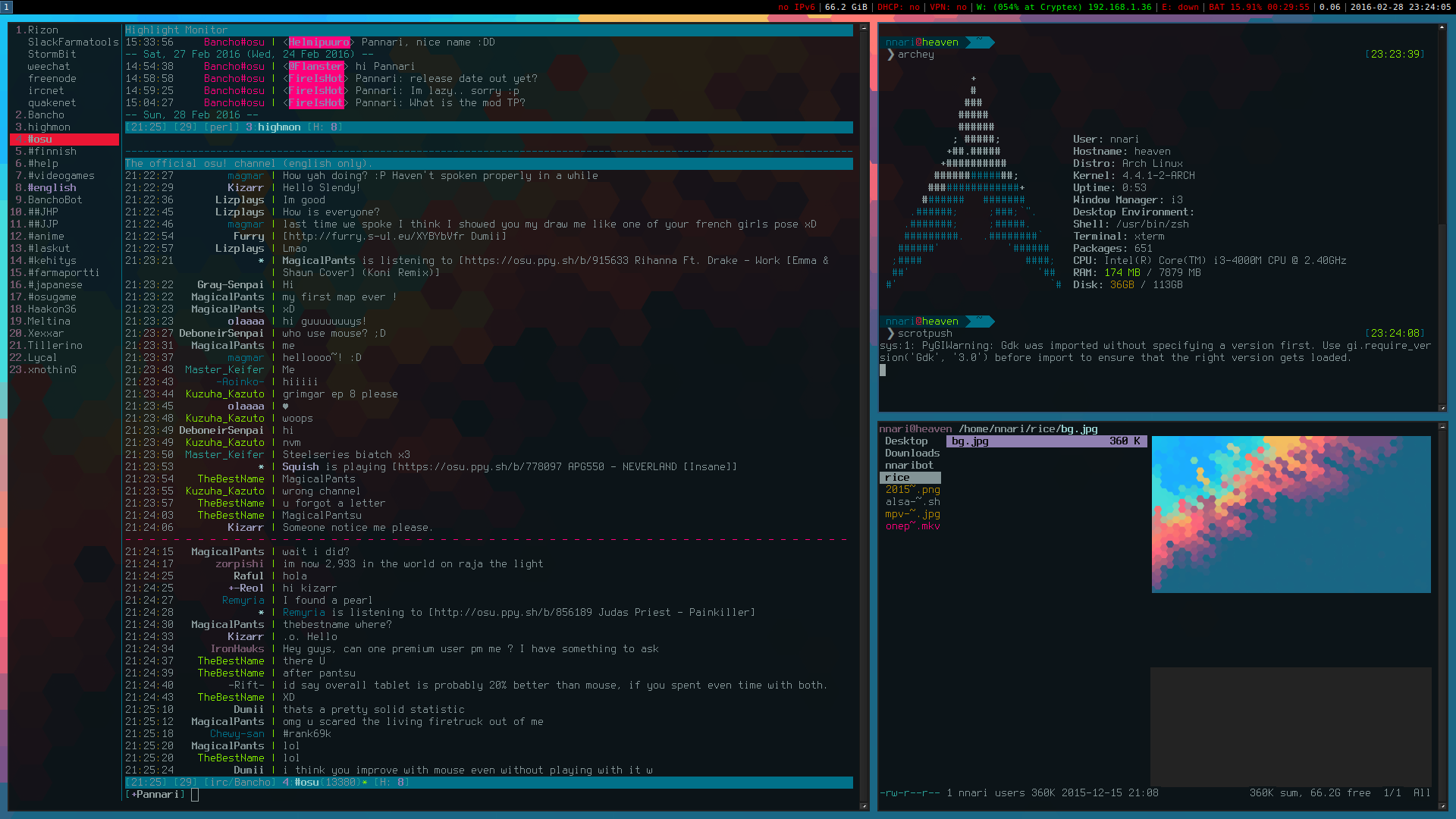1456x819 pixels.
Task: Open the onep~.mkv file in ranger
Action: [x=912, y=526]
